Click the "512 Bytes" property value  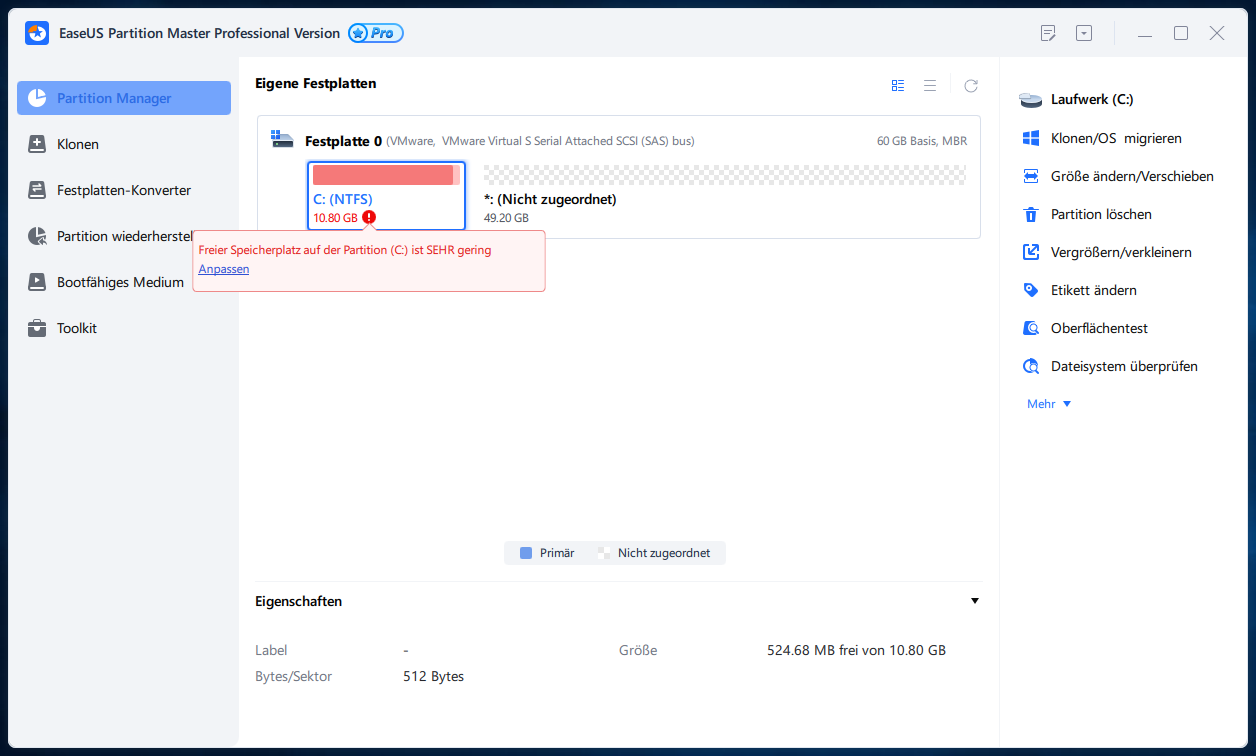[x=434, y=677]
